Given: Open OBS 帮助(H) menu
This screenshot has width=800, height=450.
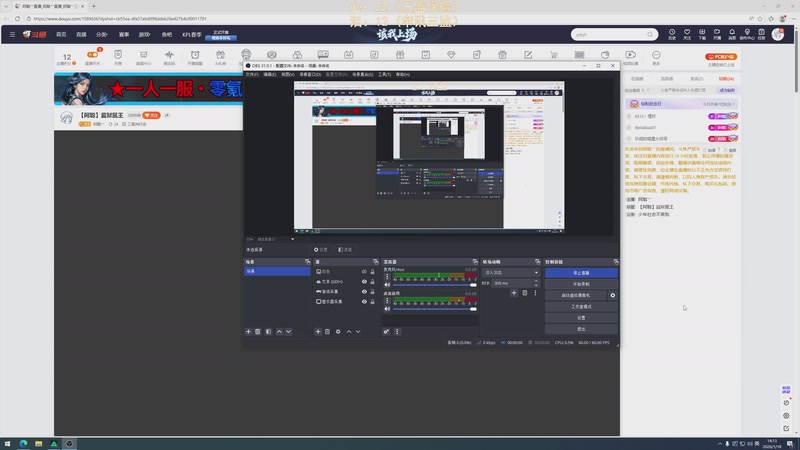Looking at the screenshot, I should point(403,74).
